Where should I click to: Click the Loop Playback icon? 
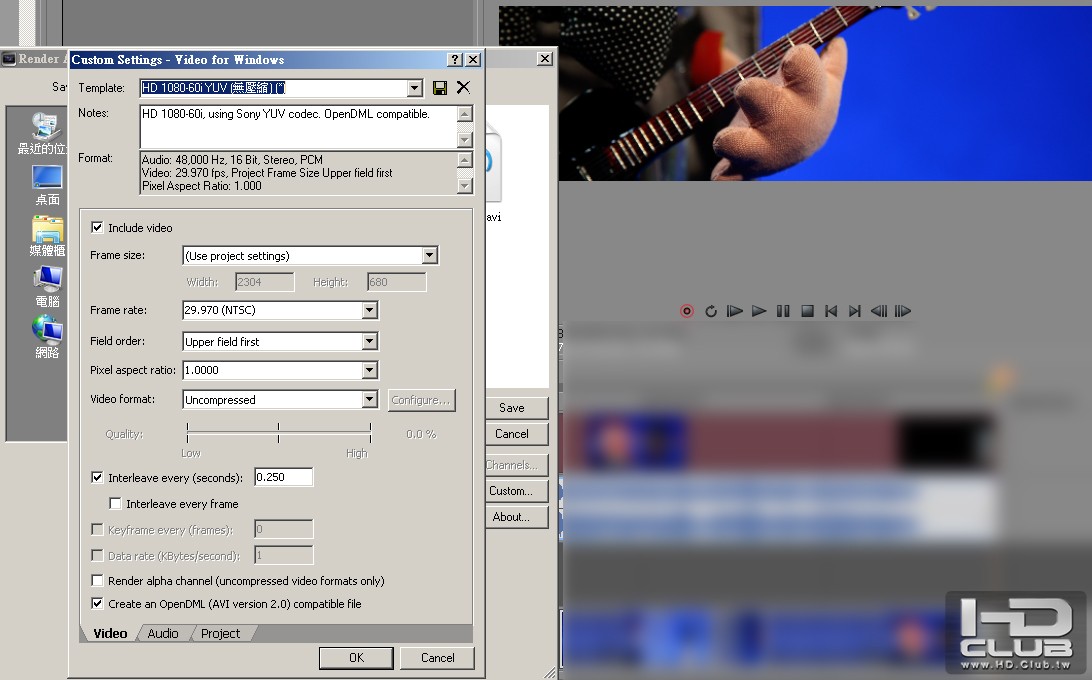tap(710, 311)
